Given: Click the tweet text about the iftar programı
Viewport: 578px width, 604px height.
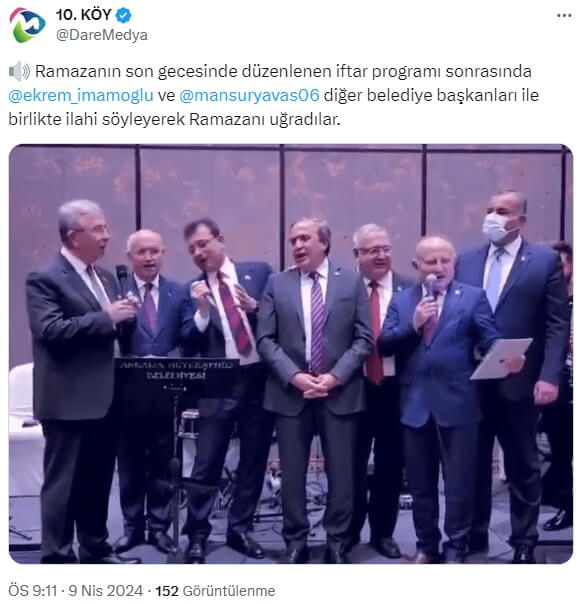Looking at the screenshot, I should (x=273, y=95).
